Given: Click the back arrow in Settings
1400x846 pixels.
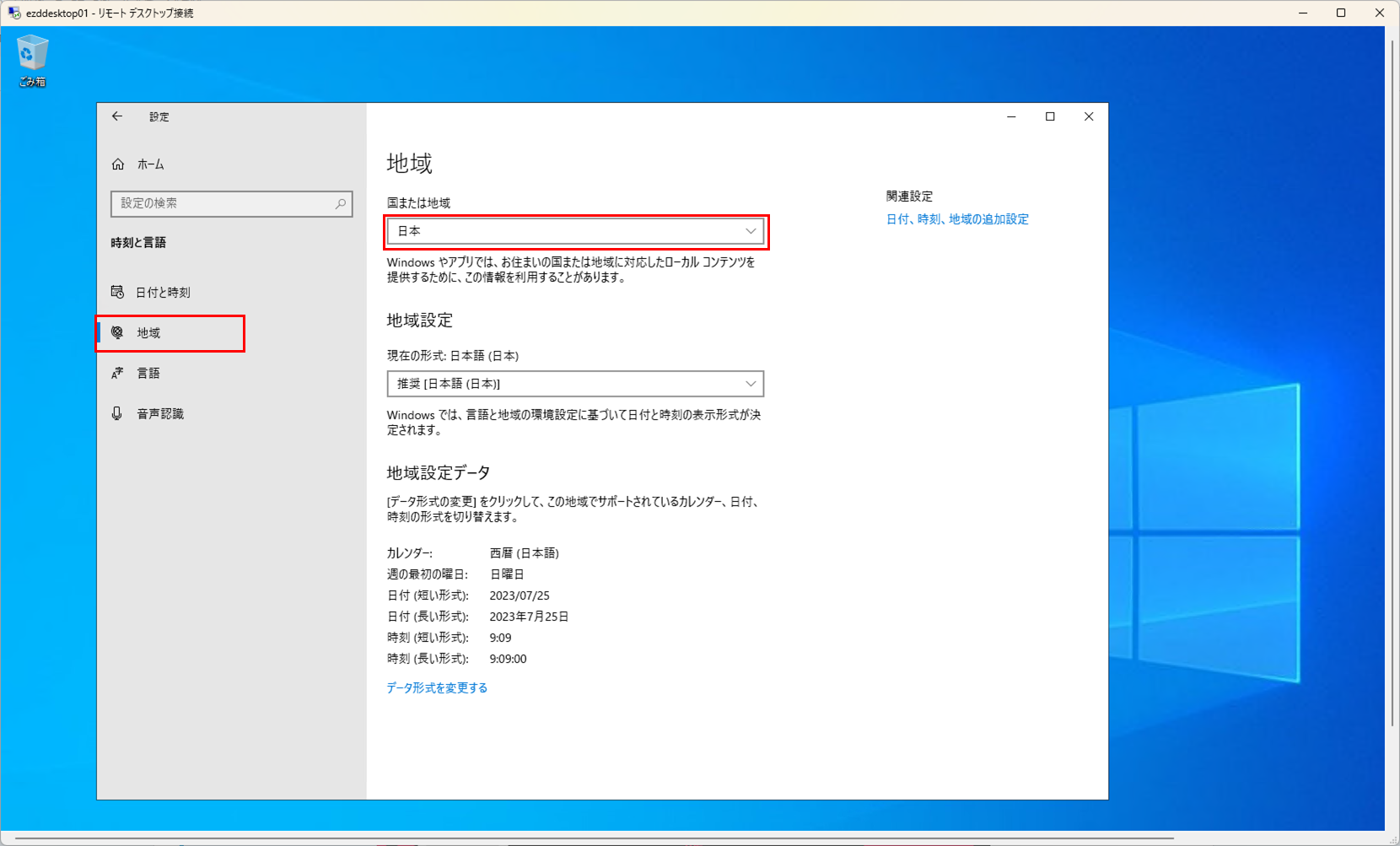Looking at the screenshot, I should click(117, 116).
